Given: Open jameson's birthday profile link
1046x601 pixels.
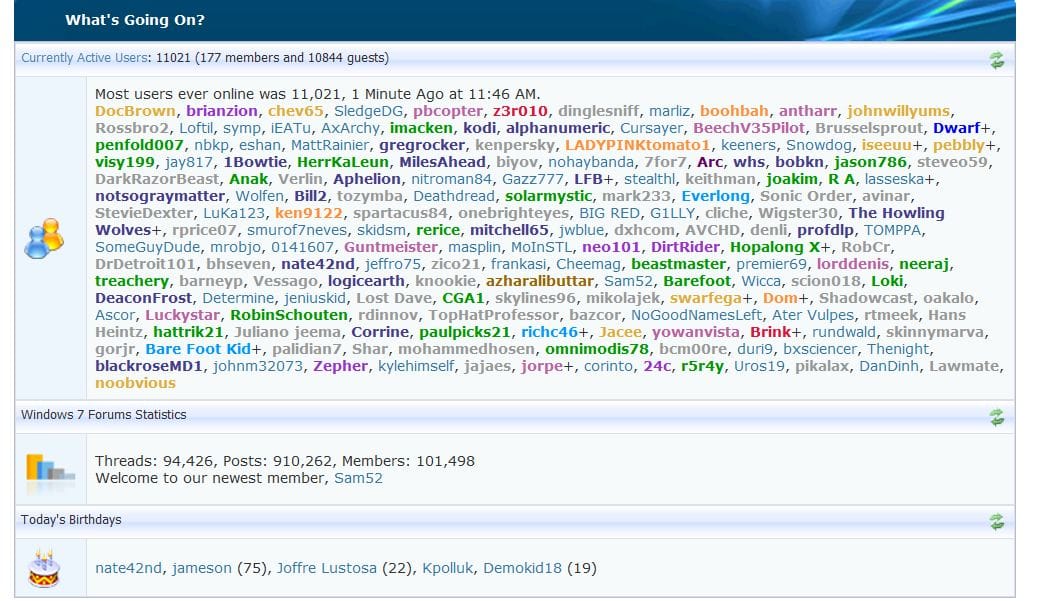Looking at the screenshot, I should point(201,568).
